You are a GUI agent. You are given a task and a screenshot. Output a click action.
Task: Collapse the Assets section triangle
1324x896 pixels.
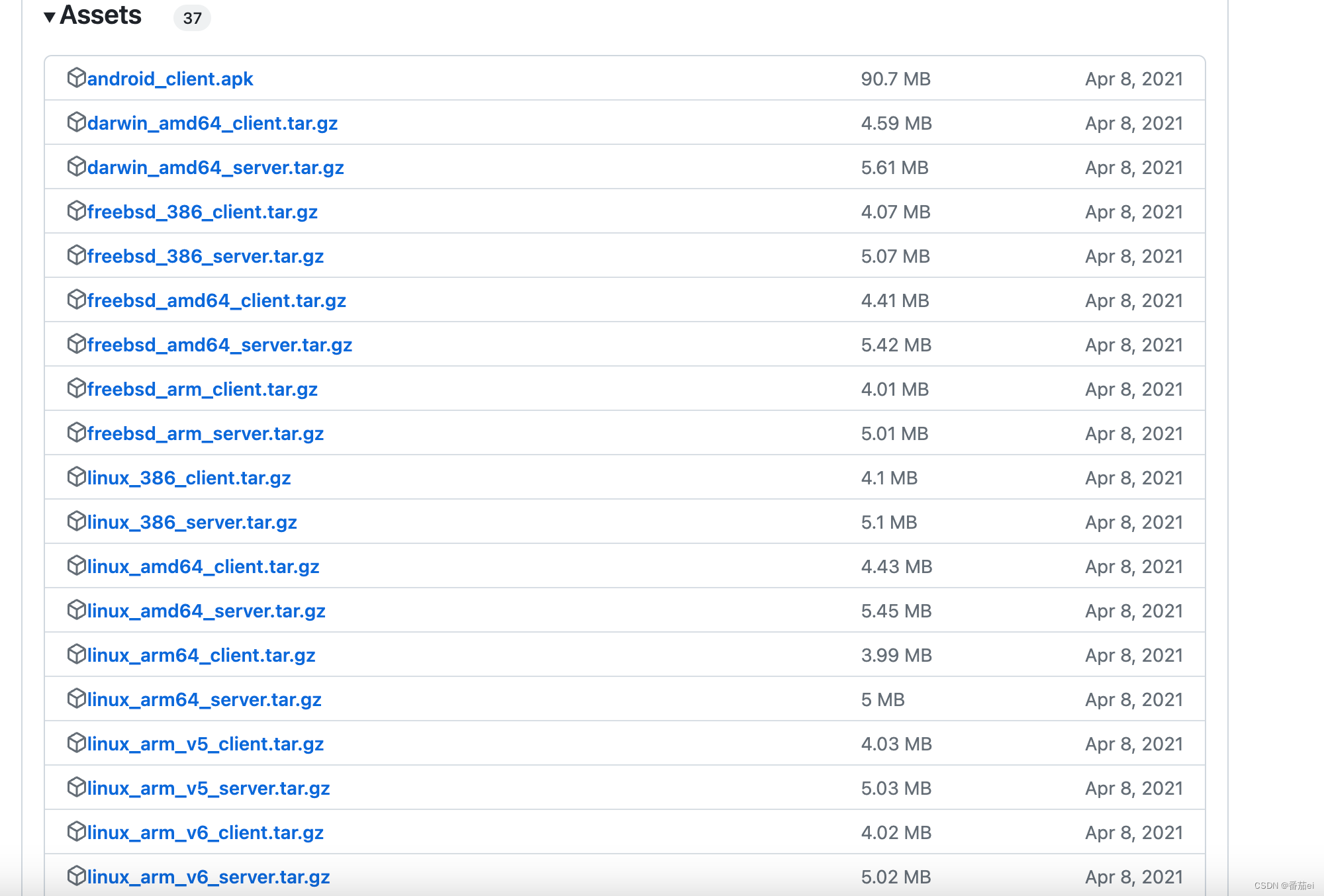(49, 17)
